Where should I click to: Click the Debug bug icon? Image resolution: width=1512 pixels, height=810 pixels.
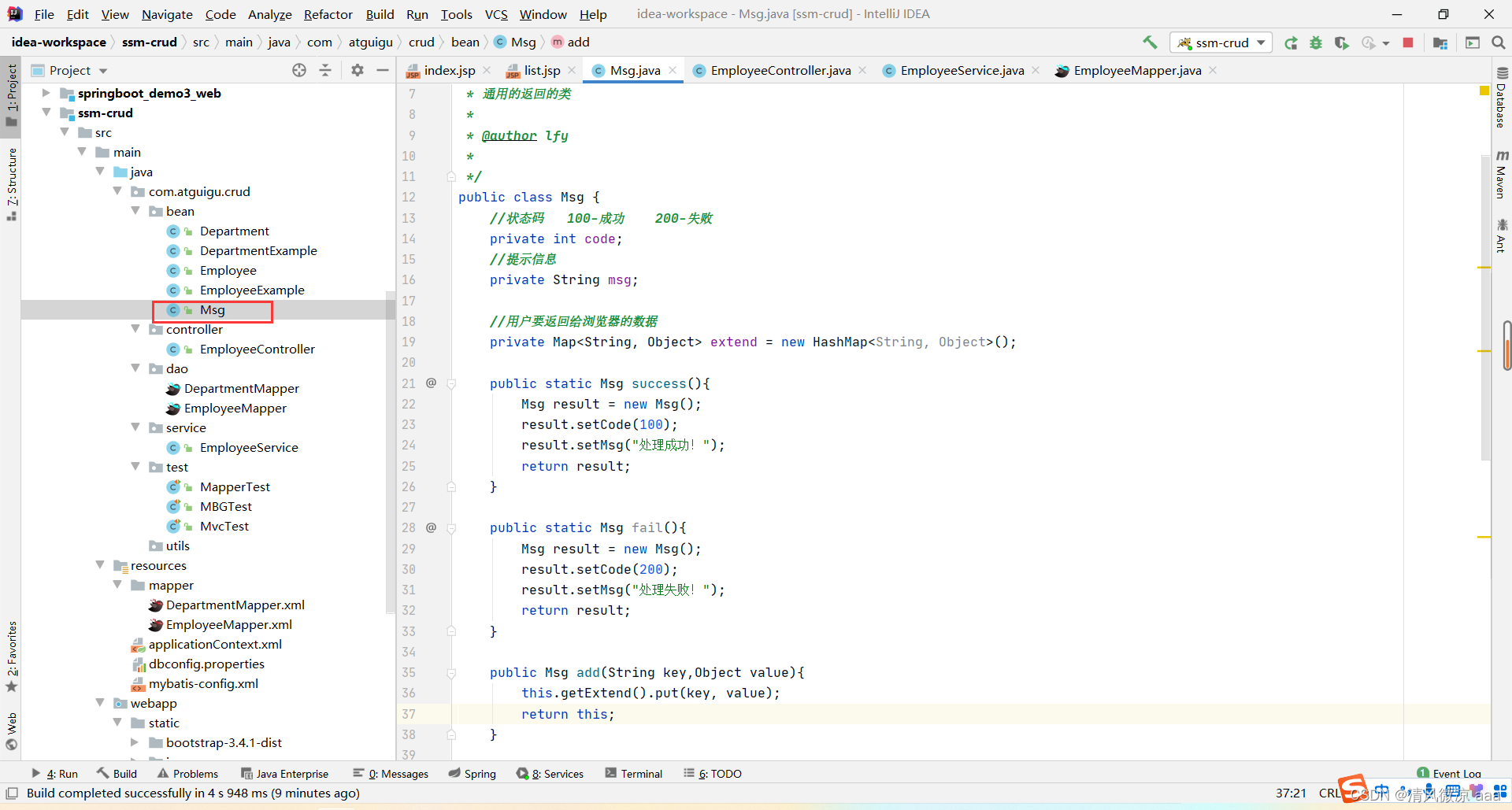tap(1316, 43)
